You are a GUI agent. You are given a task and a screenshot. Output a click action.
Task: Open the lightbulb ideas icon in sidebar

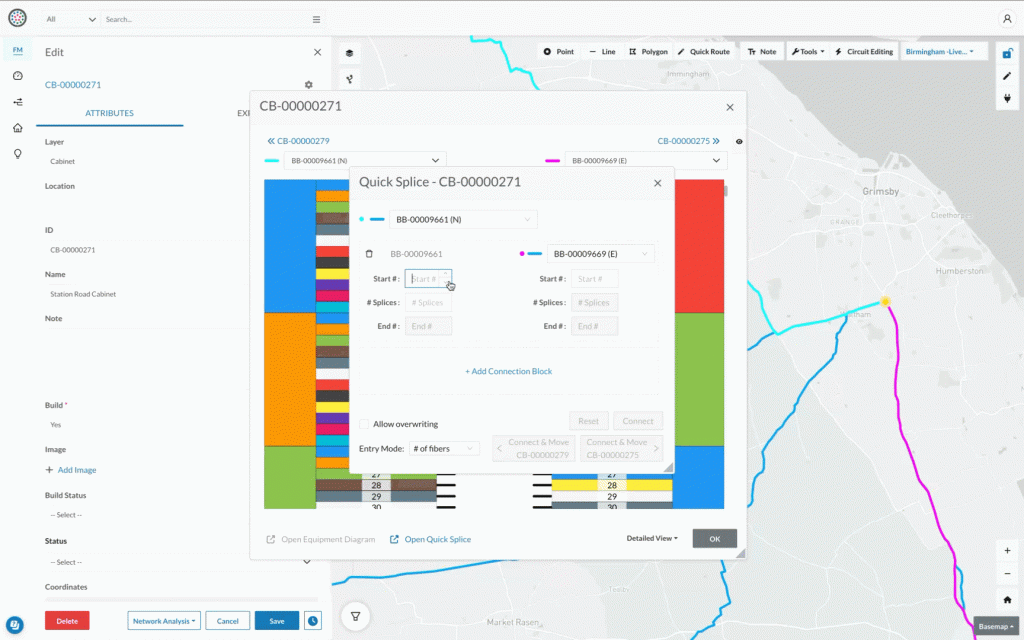pos(18,154)
